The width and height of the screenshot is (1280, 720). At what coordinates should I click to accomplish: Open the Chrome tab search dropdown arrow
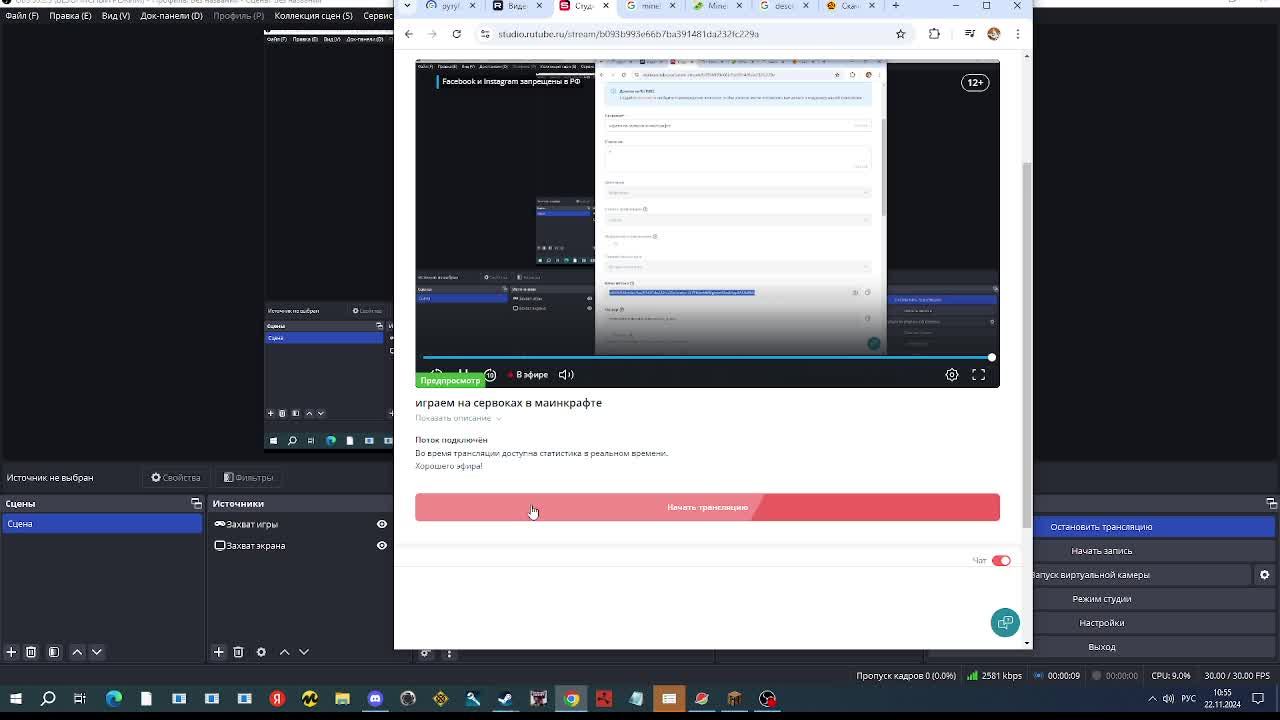point(405,6)
